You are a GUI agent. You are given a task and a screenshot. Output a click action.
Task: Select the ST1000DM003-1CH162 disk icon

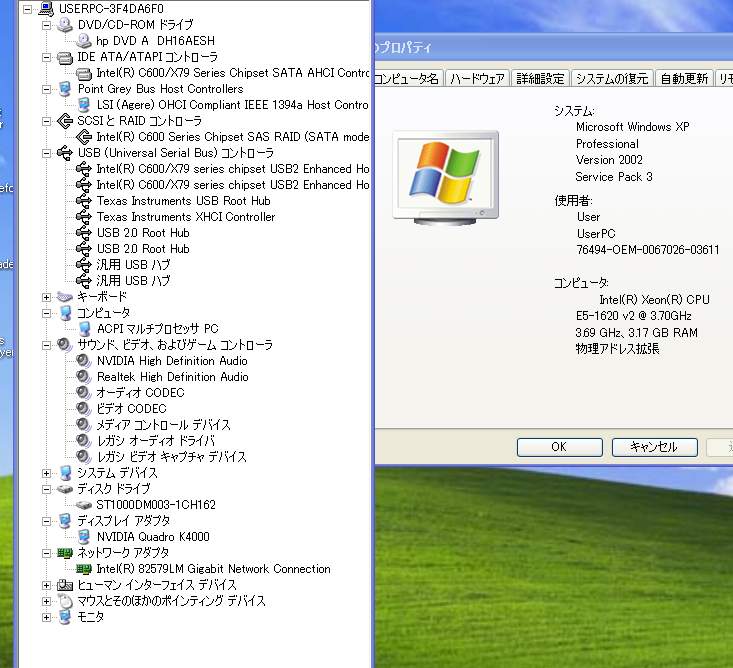tap(84, 505)
